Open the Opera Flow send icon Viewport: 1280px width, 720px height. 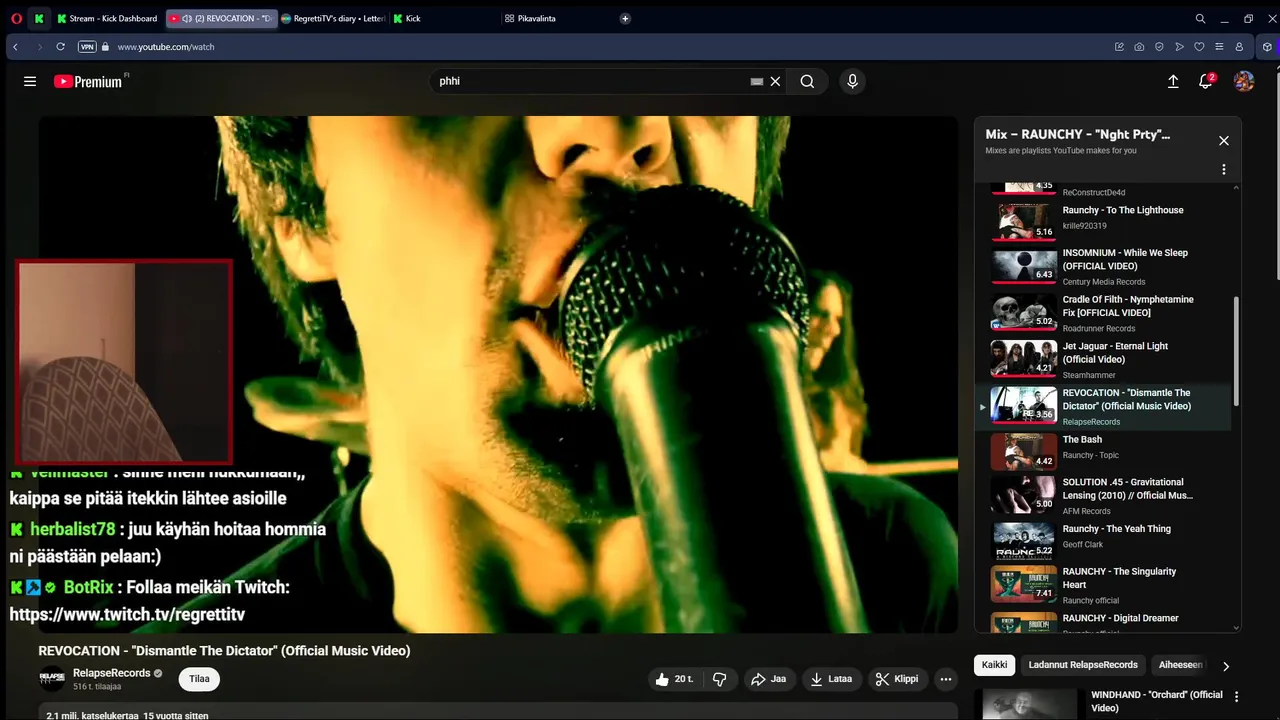click(1179, 47)
